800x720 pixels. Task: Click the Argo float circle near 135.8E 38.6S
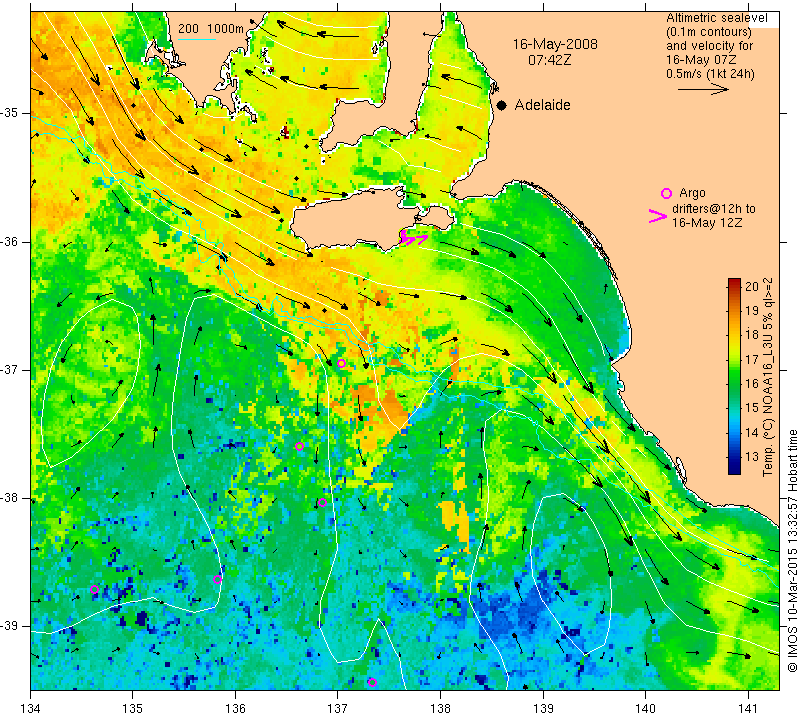[217, 579]
